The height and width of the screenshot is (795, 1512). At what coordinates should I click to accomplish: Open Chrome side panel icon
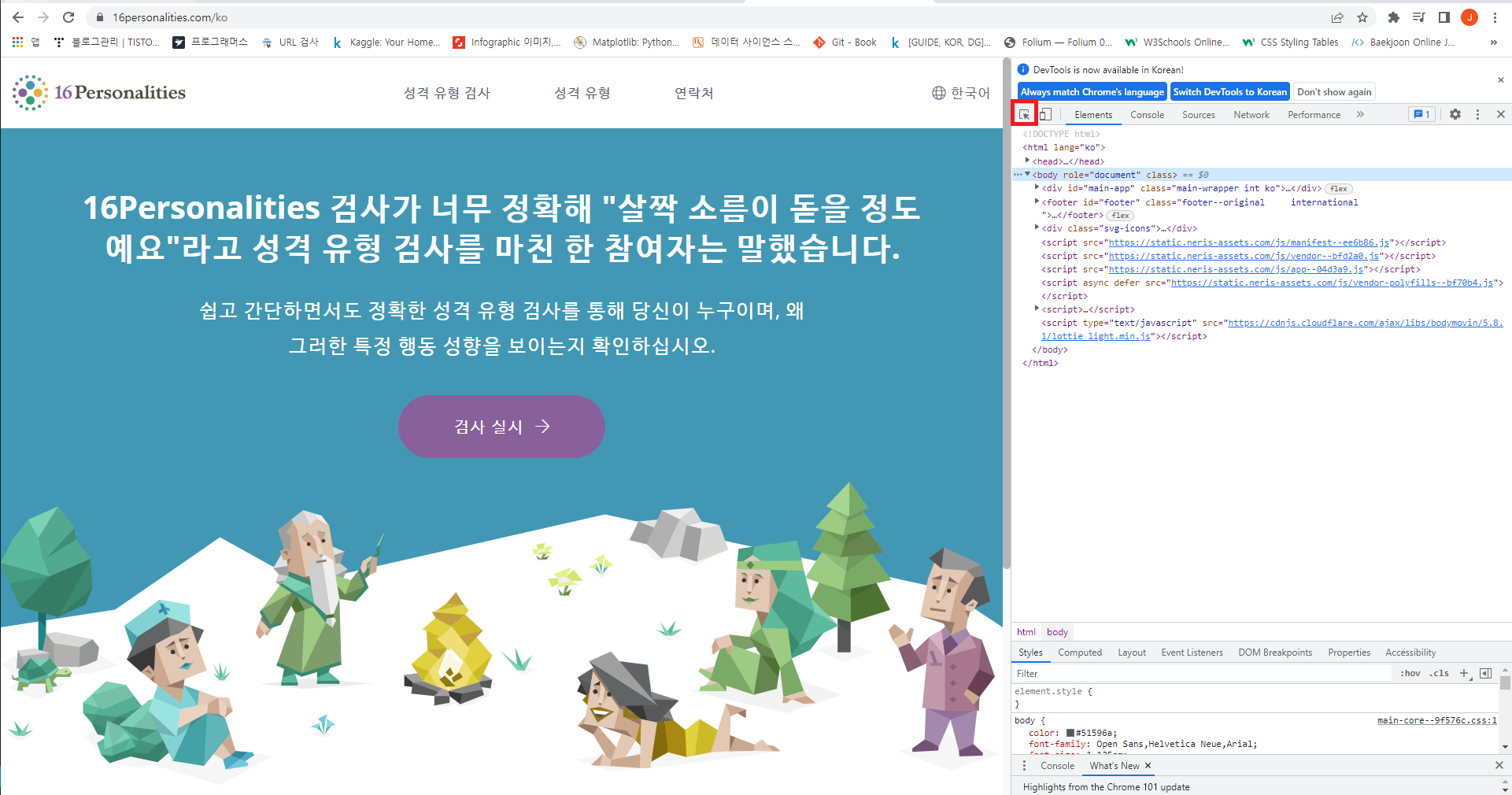[1444, 17]
